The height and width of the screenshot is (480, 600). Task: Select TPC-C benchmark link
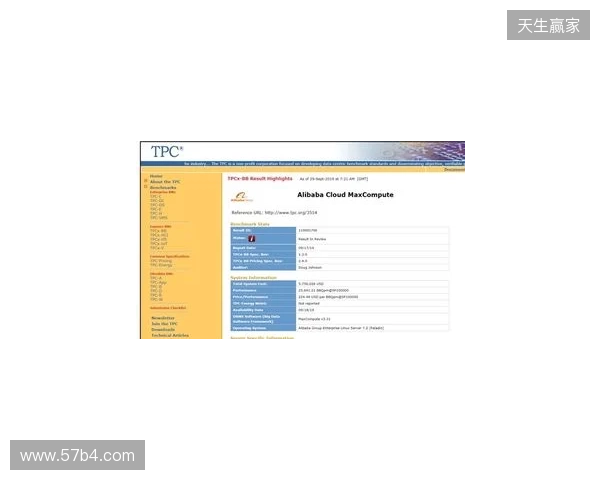click(156, 196)
